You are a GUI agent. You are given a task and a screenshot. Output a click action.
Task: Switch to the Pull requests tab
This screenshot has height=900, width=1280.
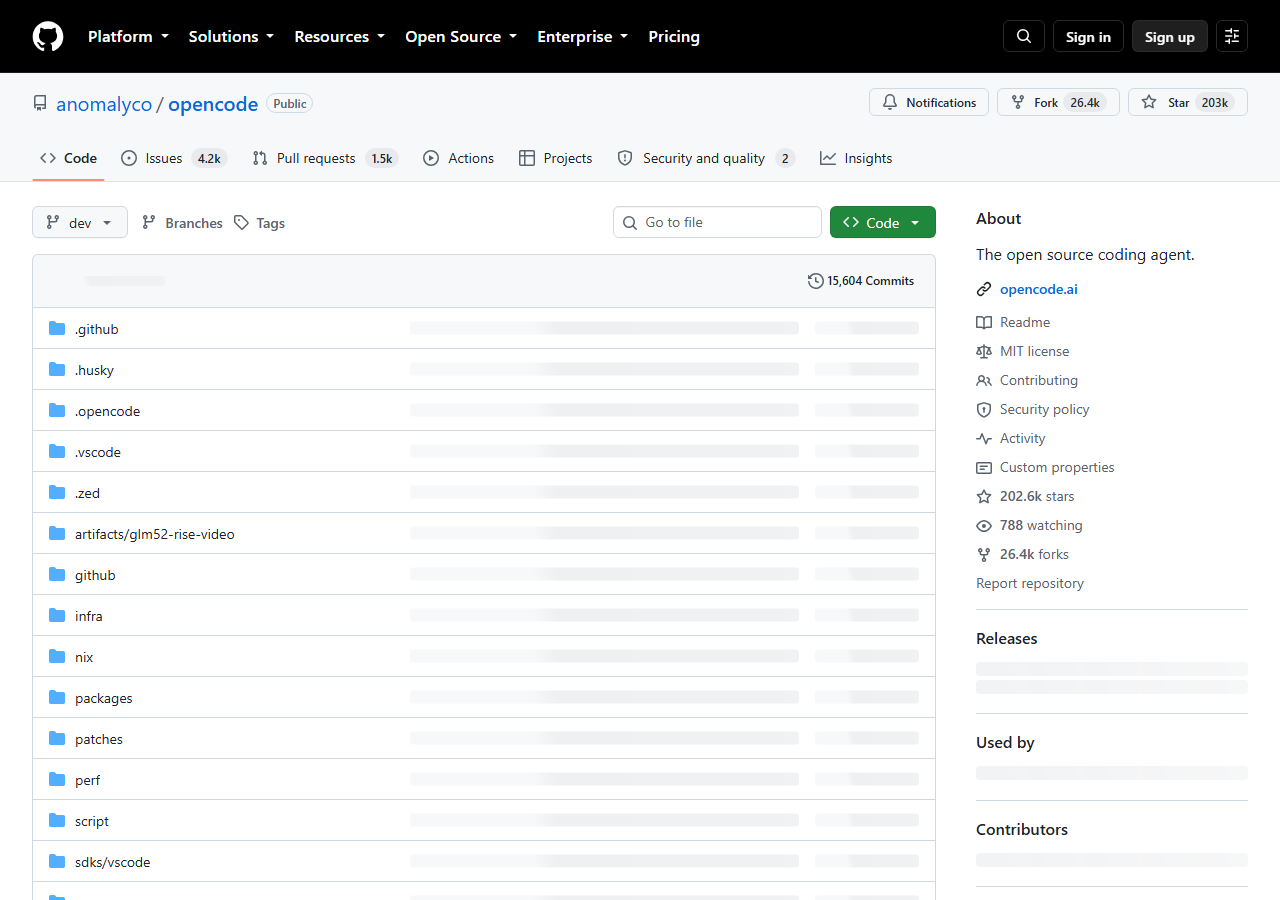325,158
